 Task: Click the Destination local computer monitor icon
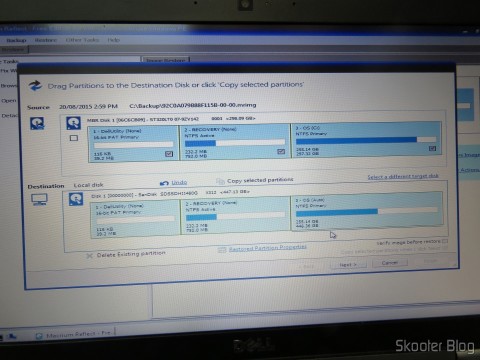tap(39, 199)
